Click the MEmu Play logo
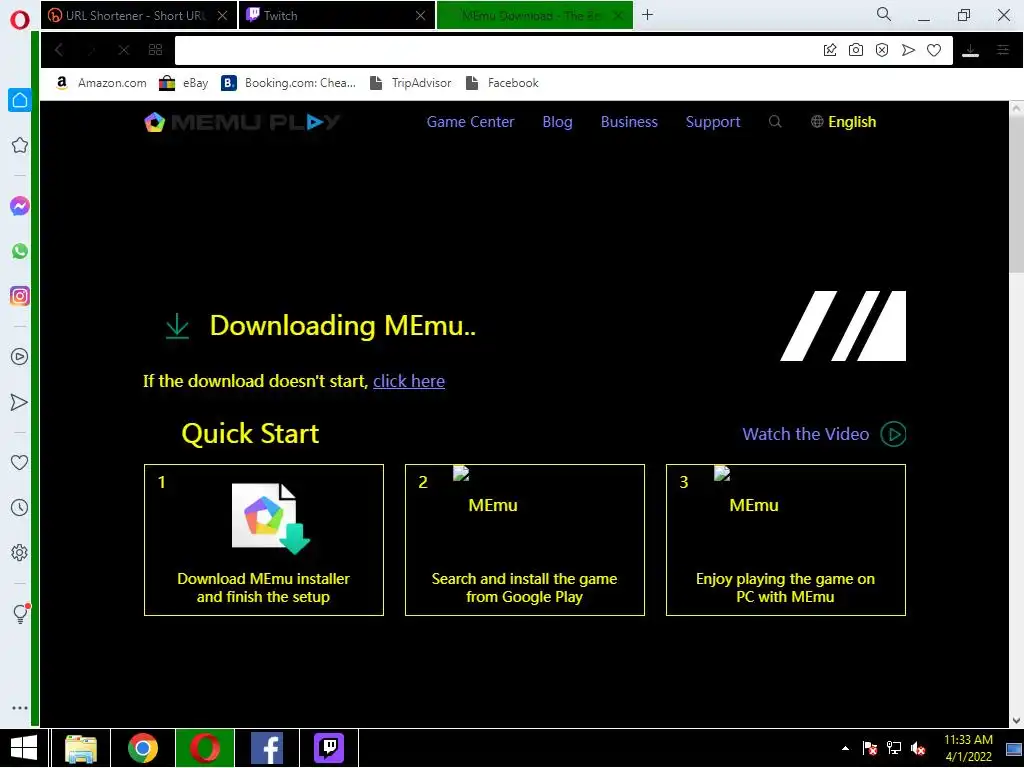 pyautogui.click(x=242, y=122)
